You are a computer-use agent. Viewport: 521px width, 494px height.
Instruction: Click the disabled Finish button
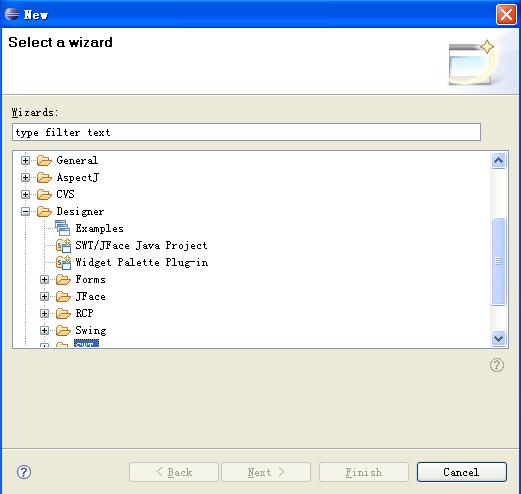pos(364,472)
